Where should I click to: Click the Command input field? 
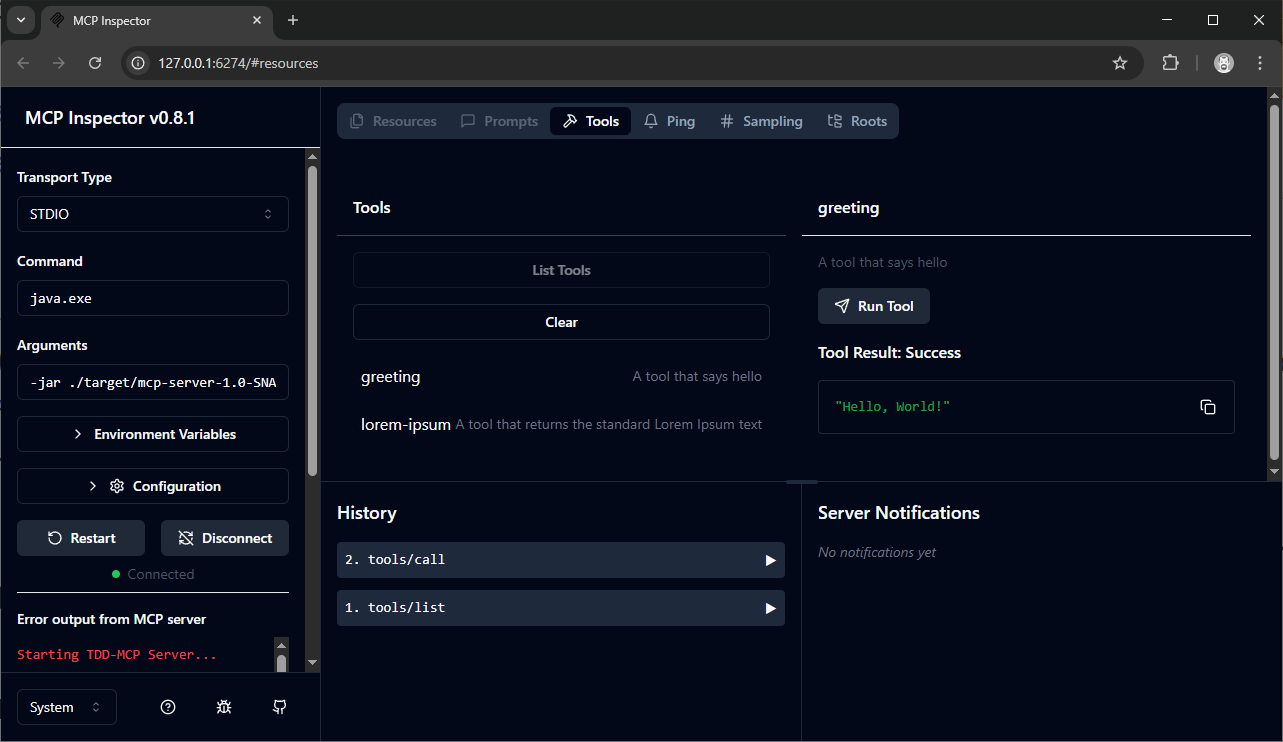153,298
